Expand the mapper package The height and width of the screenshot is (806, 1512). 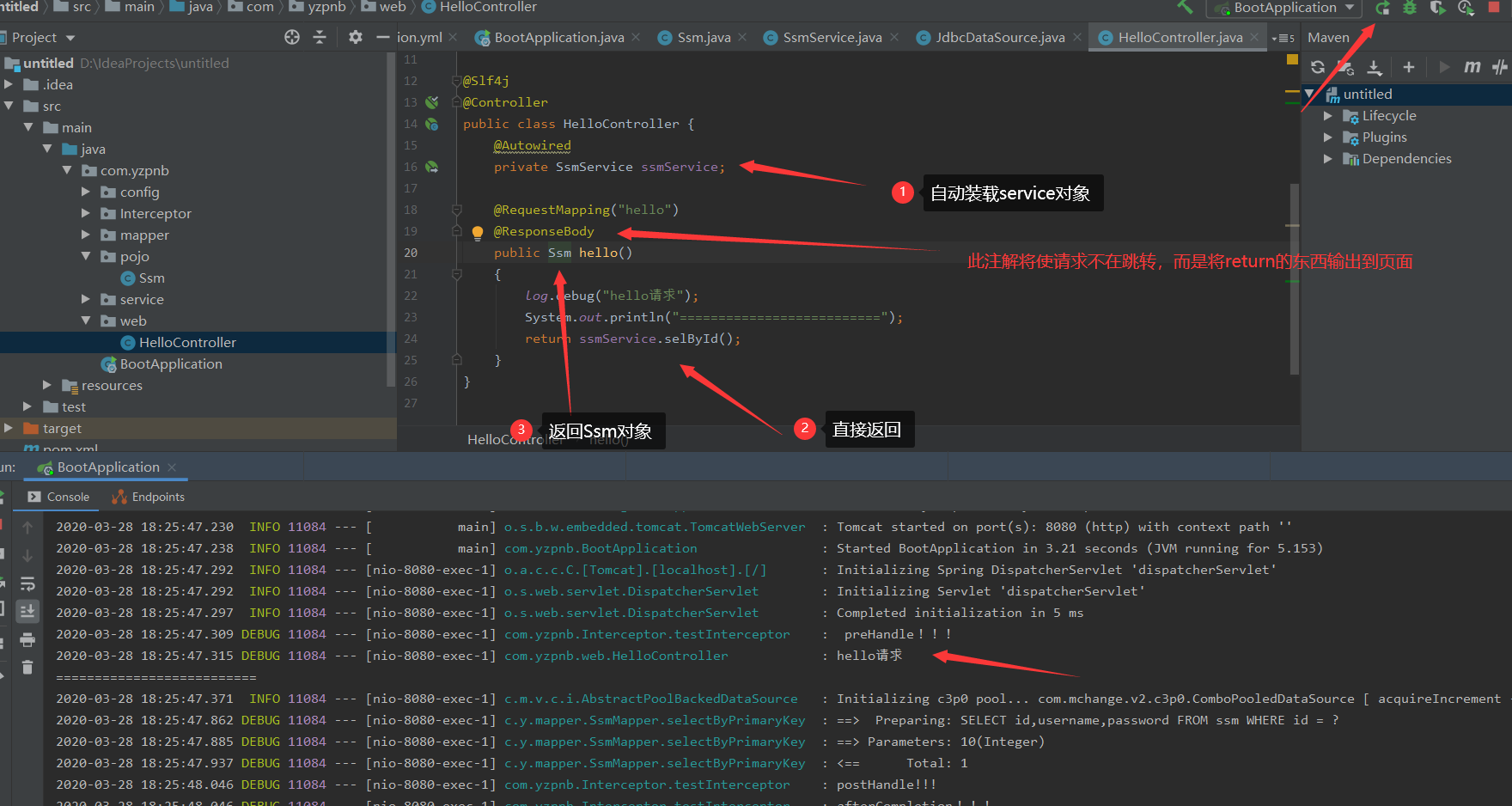tap(85, 235)
